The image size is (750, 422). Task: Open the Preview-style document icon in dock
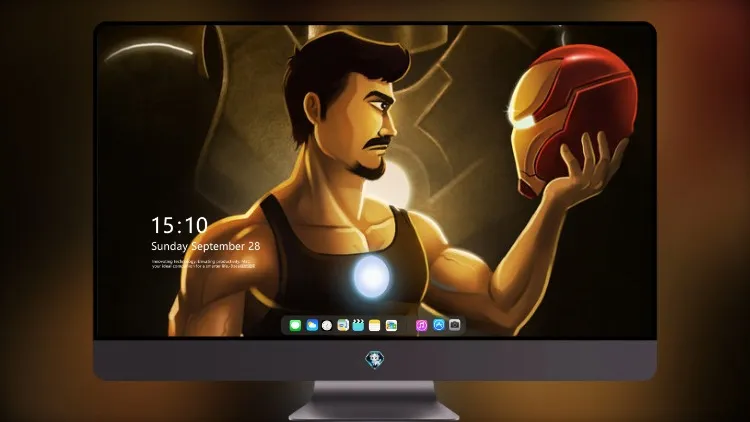[343, 326]
